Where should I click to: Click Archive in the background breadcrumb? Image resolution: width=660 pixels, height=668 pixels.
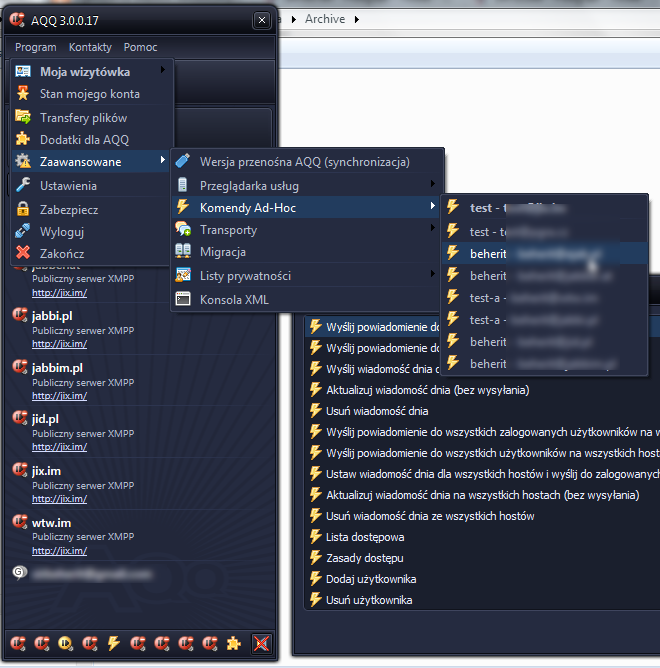325,19
